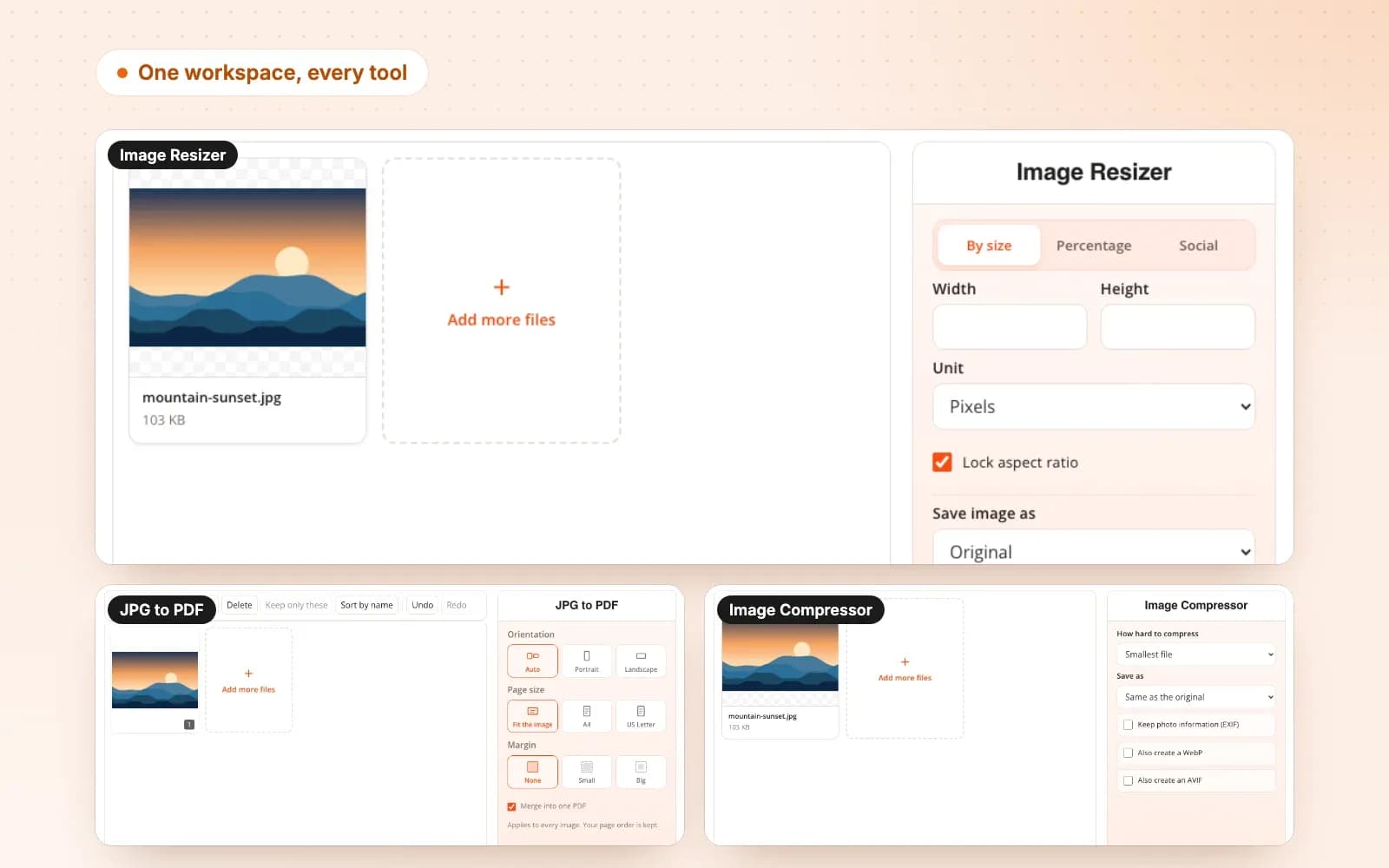
Task: Select Auto orientation in JPG to PDF
Action: (532, 661)
